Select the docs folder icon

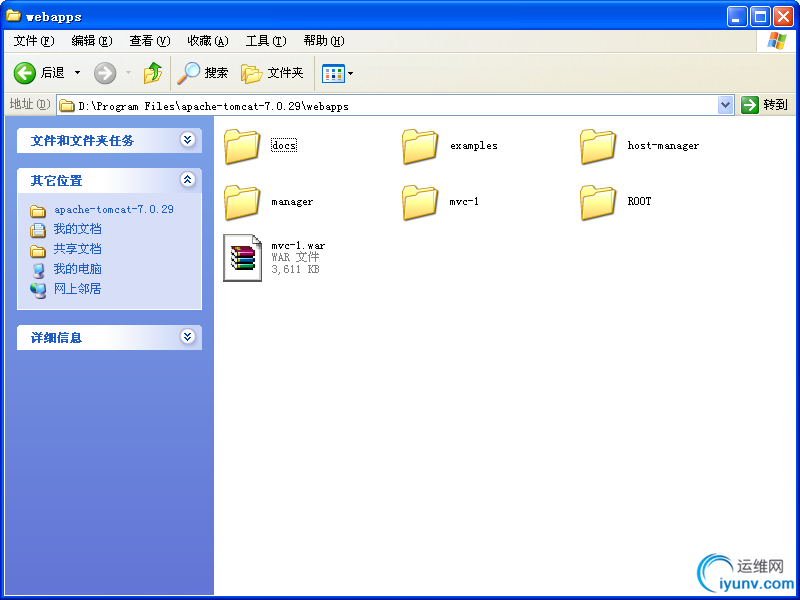[242, 146]
